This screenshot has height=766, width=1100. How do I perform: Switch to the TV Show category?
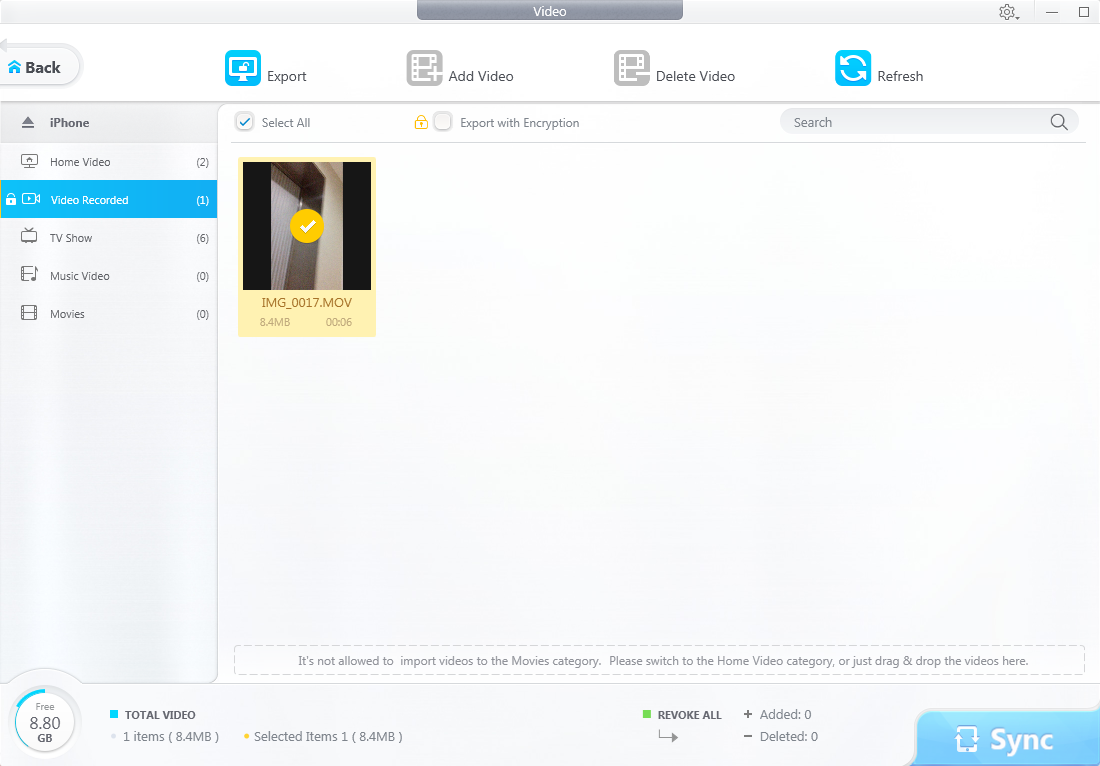71,238
